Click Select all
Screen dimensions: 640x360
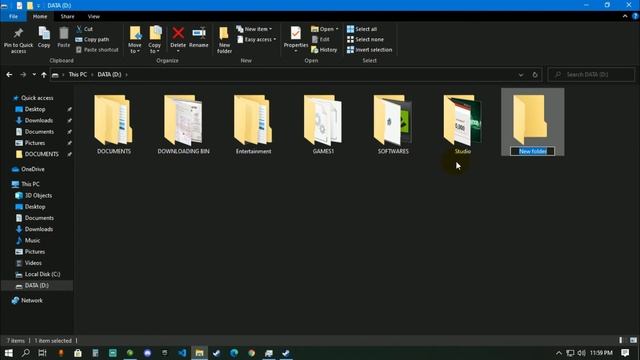pyautogui.click(x=362, y=29)
